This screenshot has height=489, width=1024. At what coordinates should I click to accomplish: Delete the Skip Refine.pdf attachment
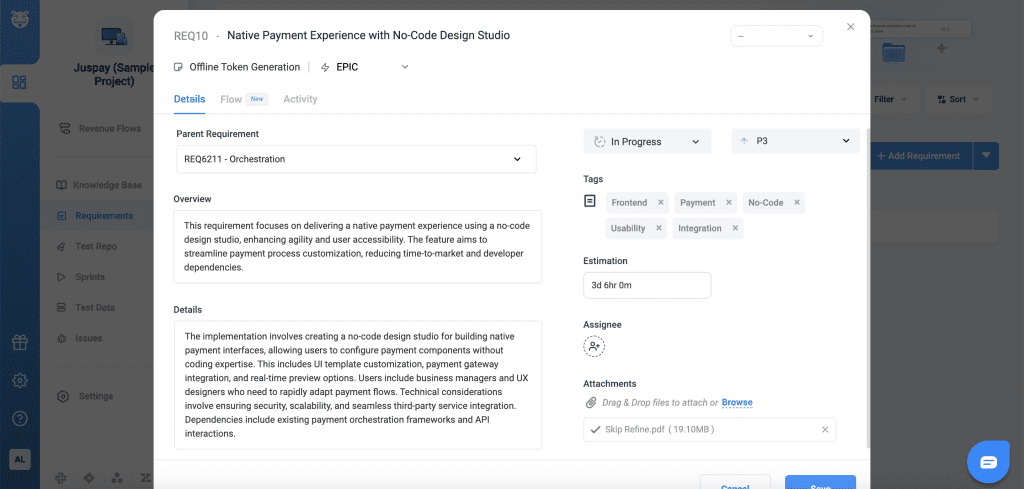825,430
